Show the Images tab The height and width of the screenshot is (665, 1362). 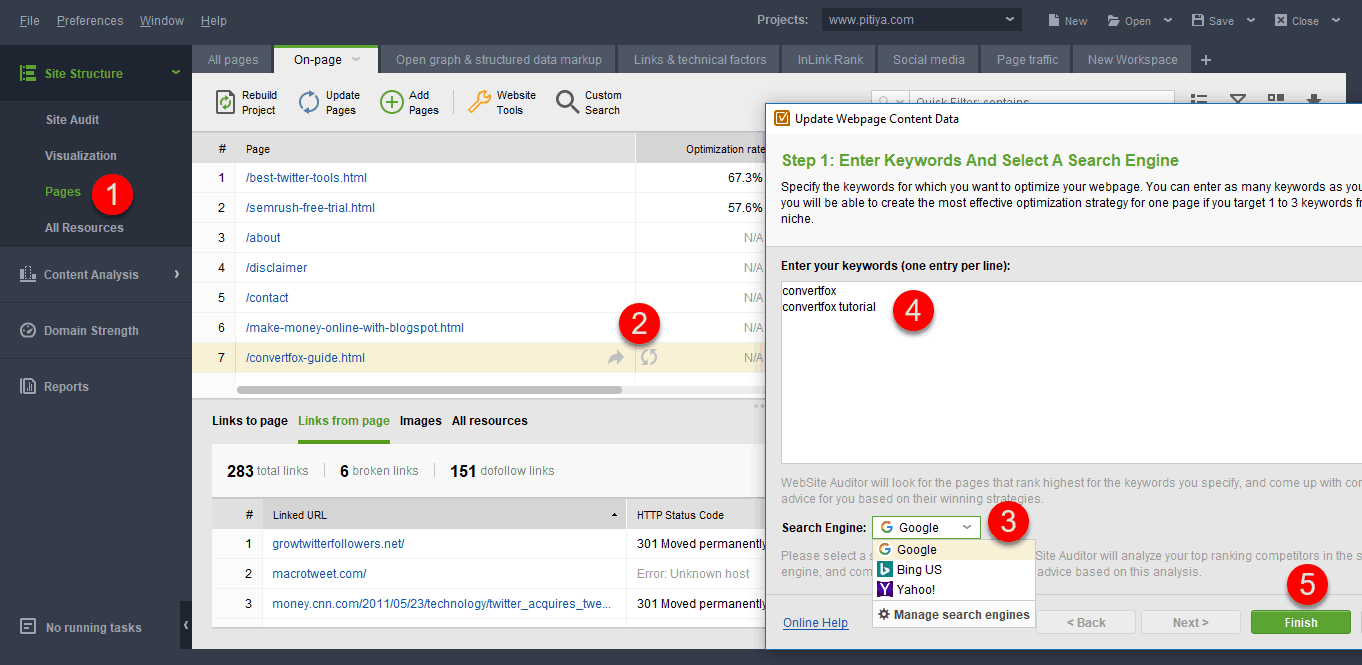[421, 421]
